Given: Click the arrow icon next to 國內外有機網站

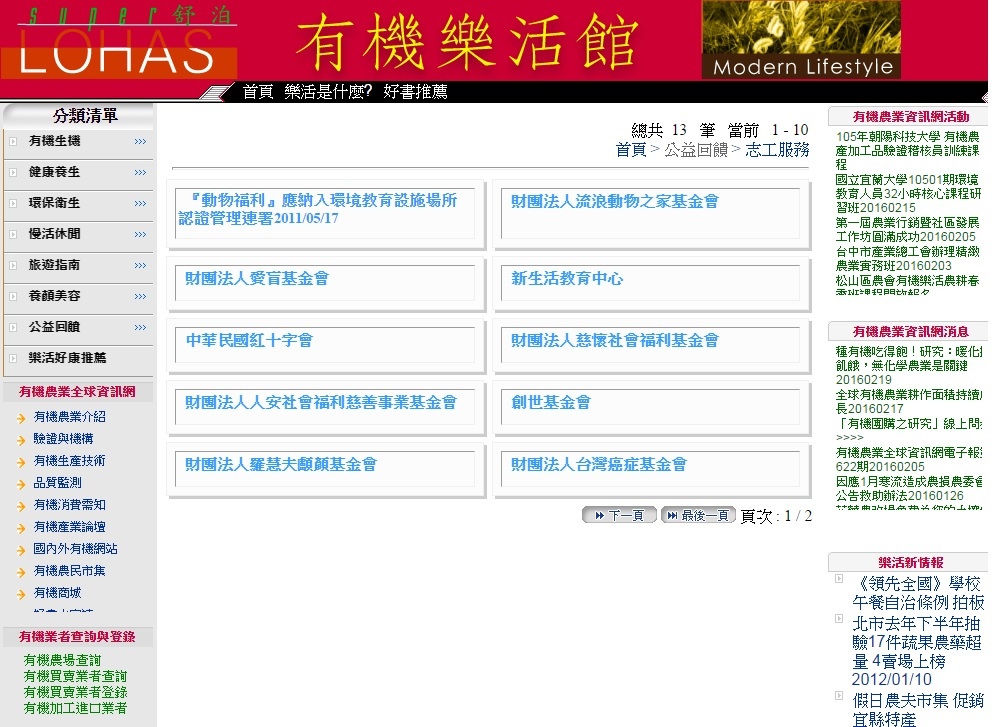Looking at the screenshot, I should (21, 550).
